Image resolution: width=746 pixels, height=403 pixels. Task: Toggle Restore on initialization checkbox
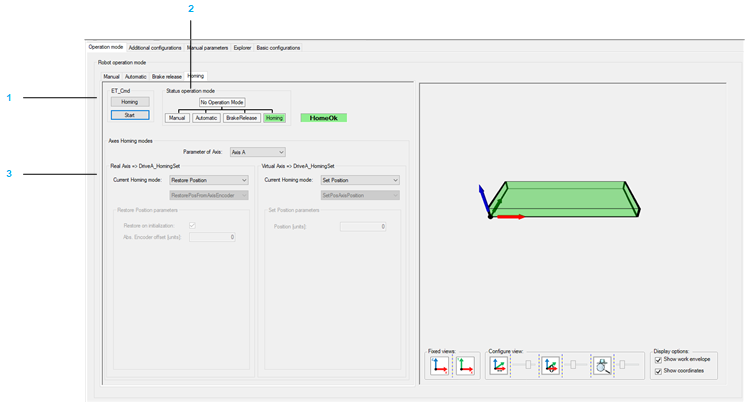pyautogui.click(x=192, y=226)
